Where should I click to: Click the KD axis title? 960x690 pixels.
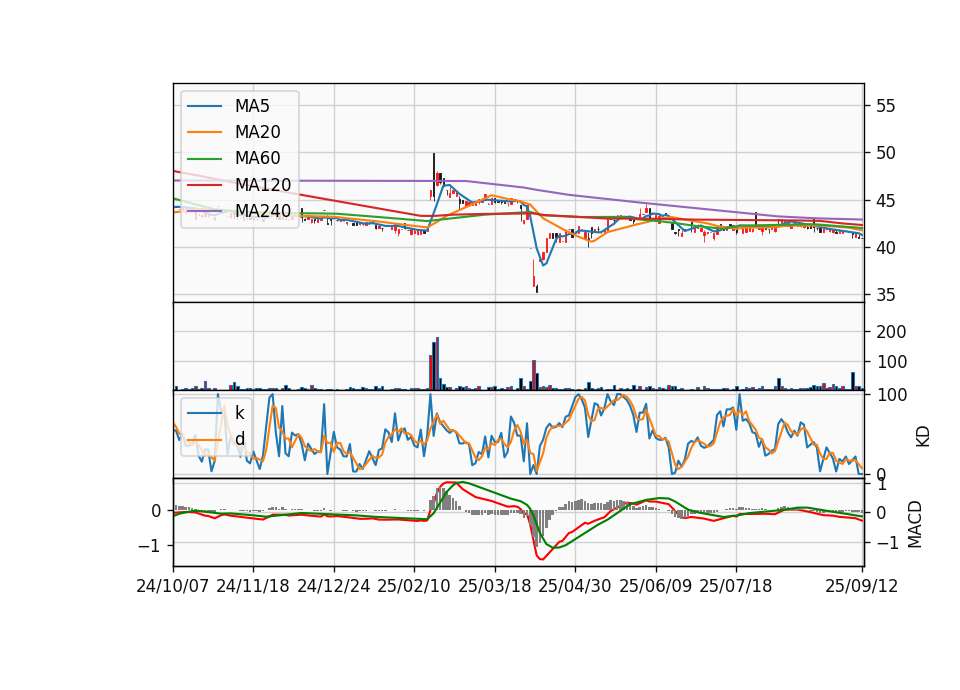[923, 436]
